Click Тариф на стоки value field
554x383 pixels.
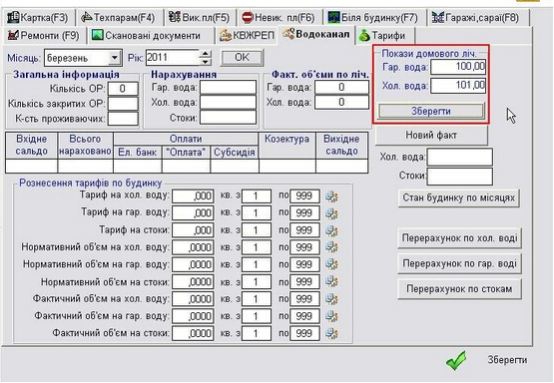pos(193,230)
